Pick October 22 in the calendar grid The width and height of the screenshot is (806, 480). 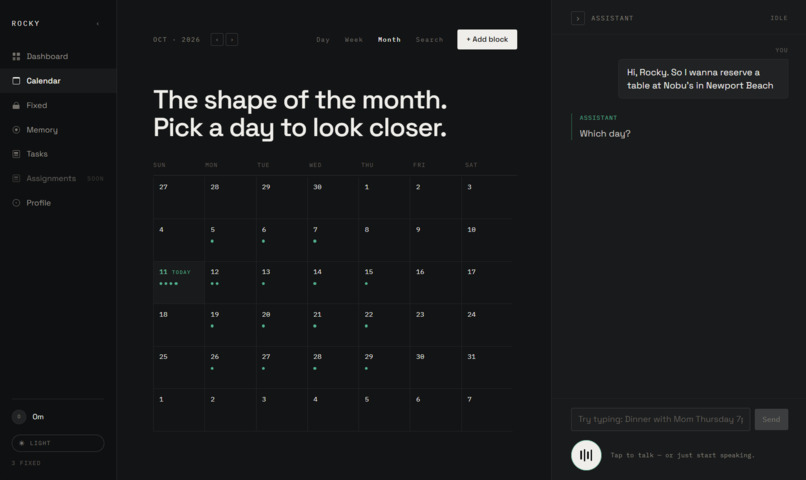(384, 324)
